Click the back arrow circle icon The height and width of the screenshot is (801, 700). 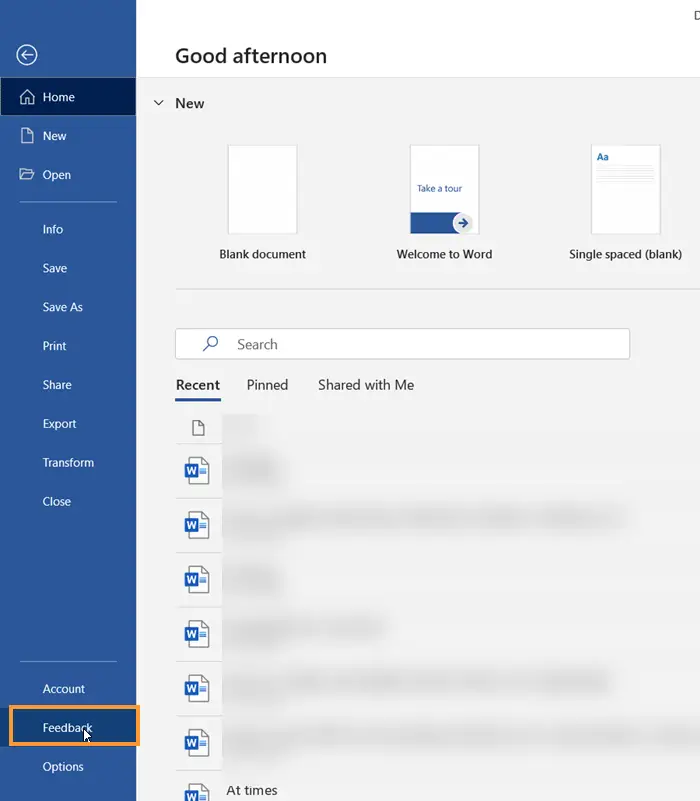pyautogui.click(x=27, y=55)
